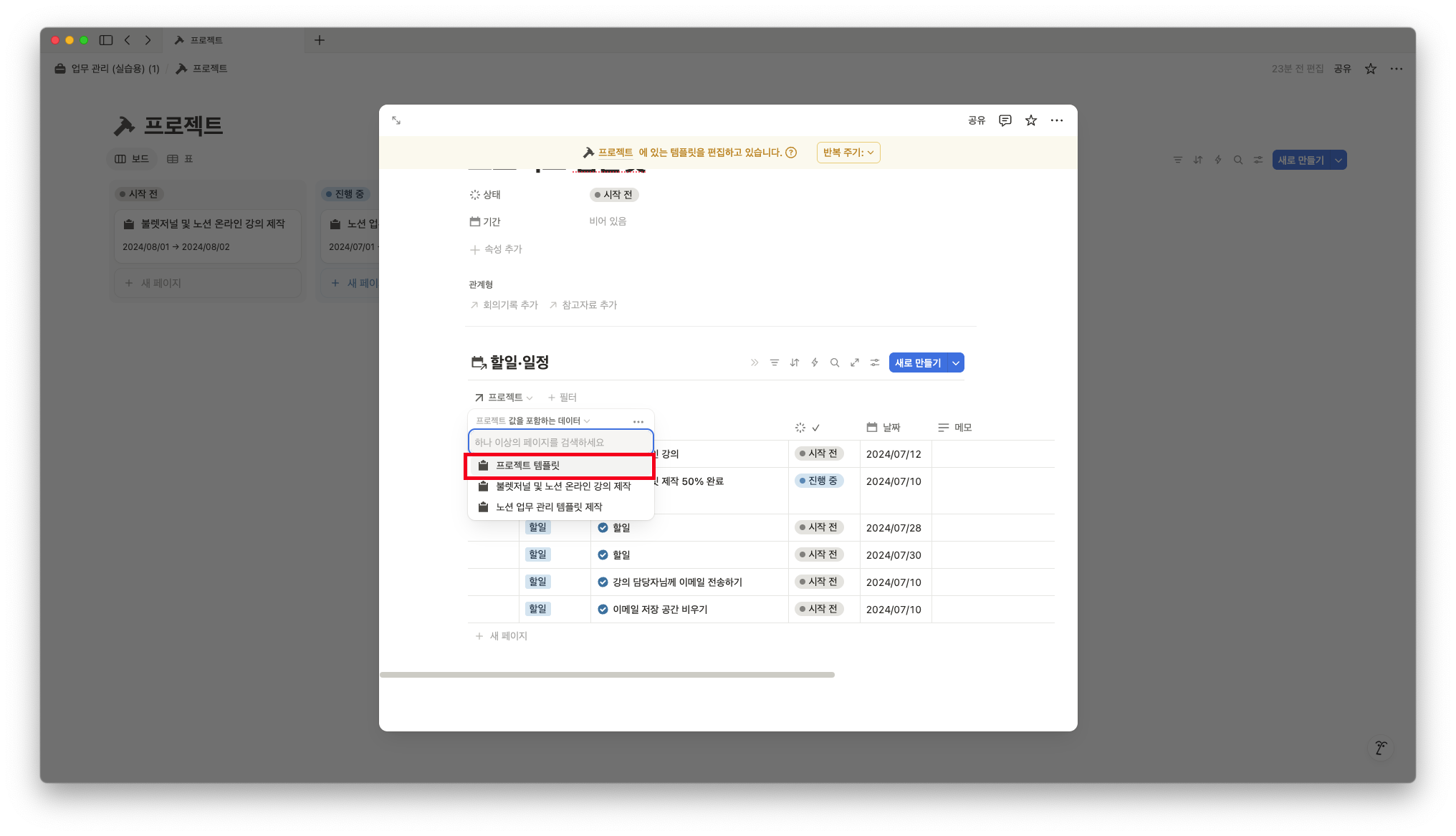Open the three-dot menu in filter popup
The width and height of the screenshot is (1456, 836).
pos(638,421)
